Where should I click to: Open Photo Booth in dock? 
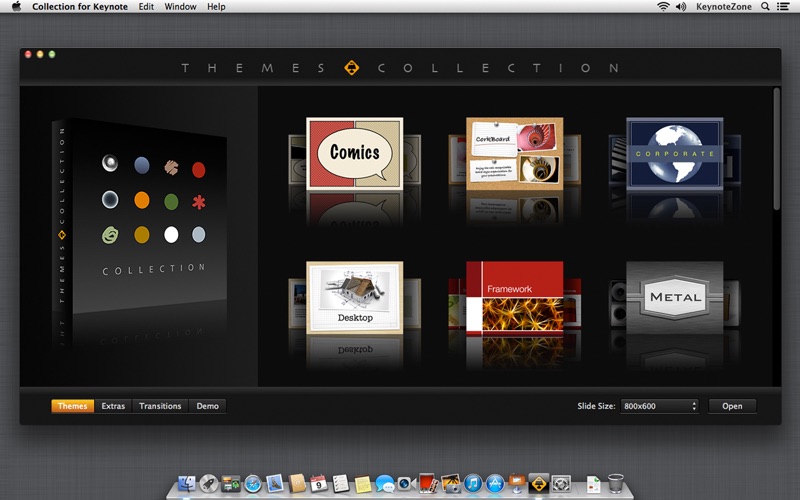tap(428, 483)
